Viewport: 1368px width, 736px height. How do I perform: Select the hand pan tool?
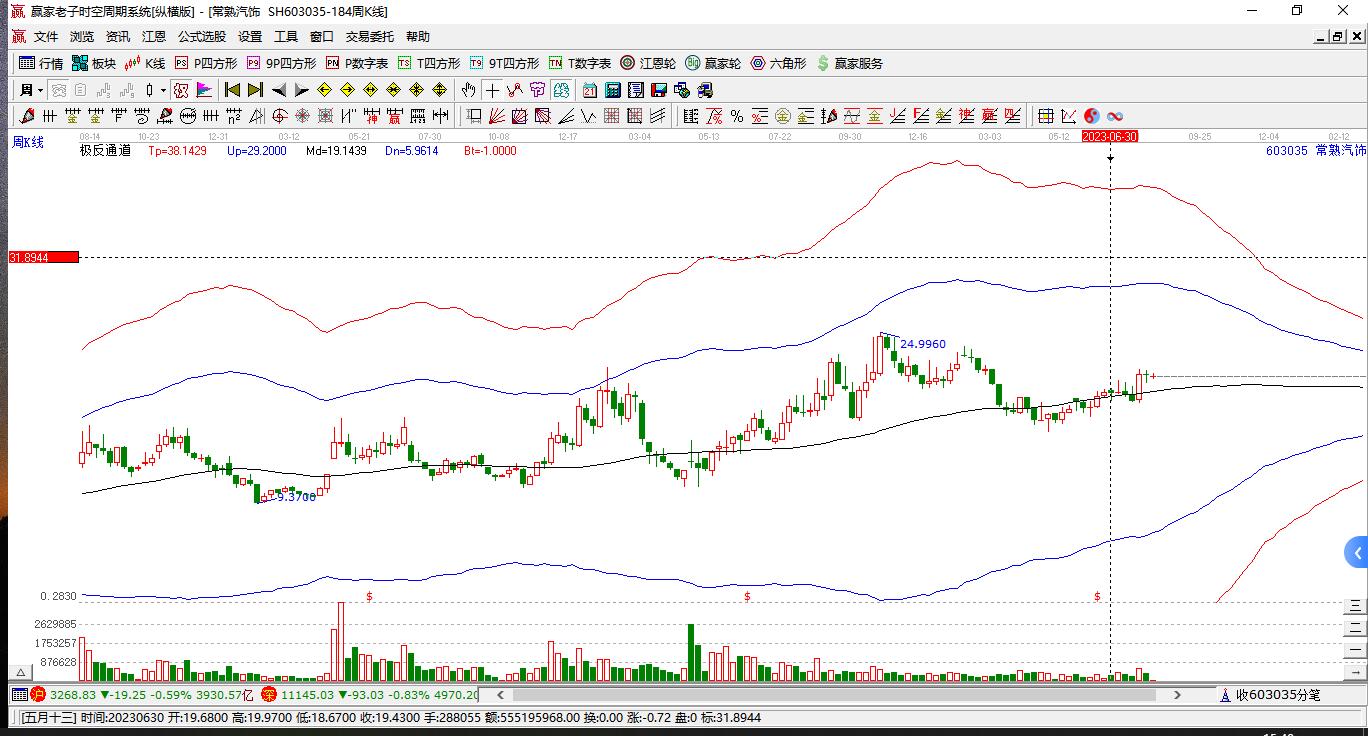point(469,90)
